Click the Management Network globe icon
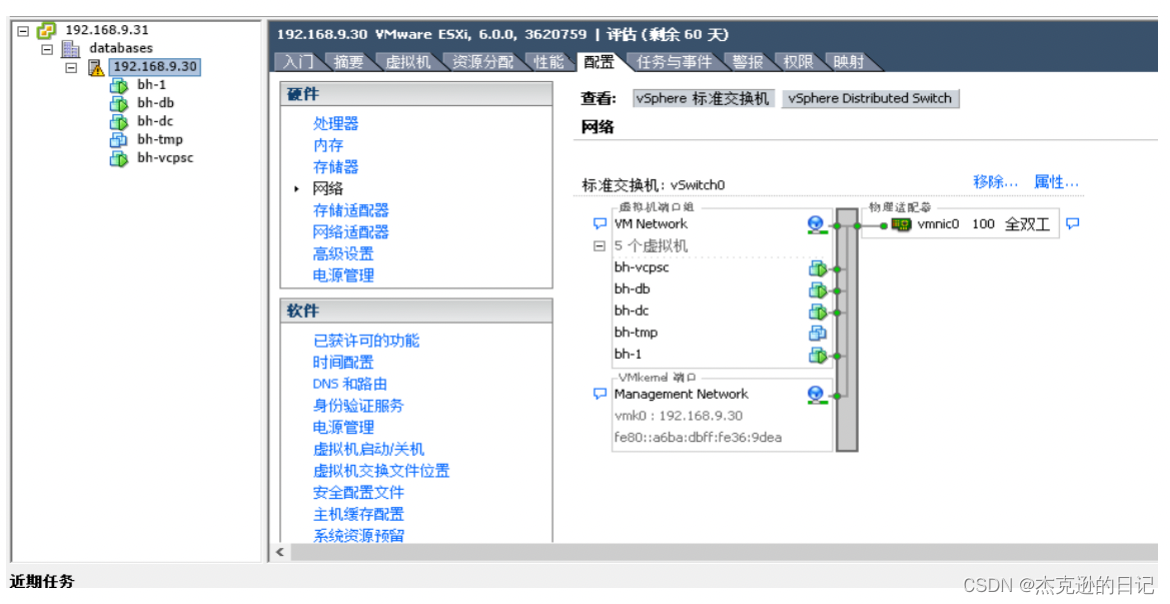1170x604 pixels. coord(816,394)
